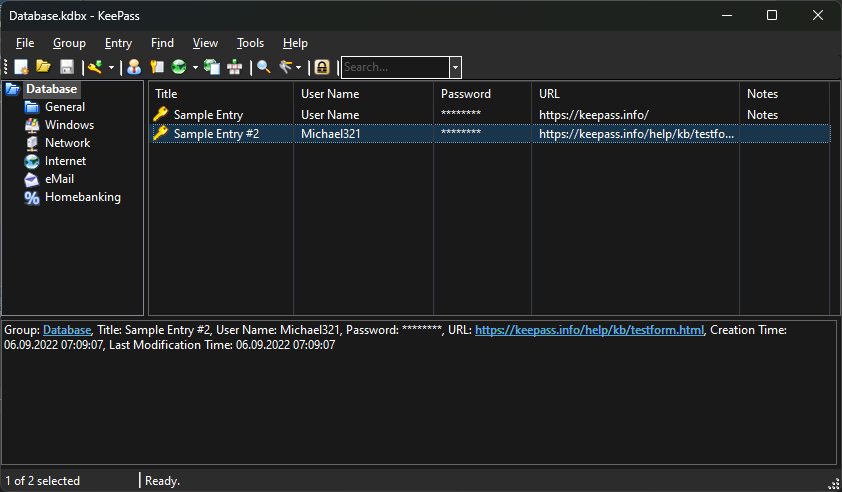Click into the Search input box

click(396, 67)
